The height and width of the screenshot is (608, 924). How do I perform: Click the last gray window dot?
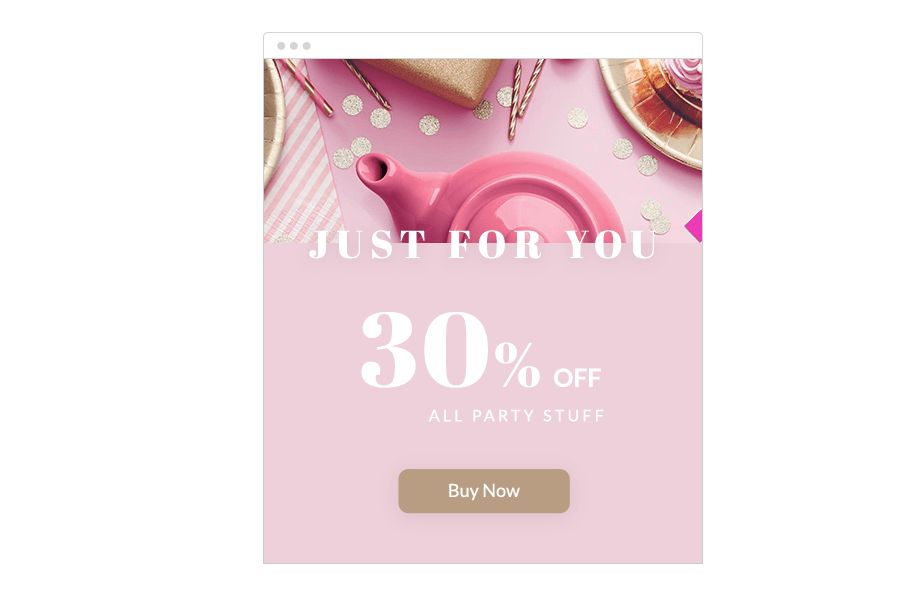pos(306,46)
